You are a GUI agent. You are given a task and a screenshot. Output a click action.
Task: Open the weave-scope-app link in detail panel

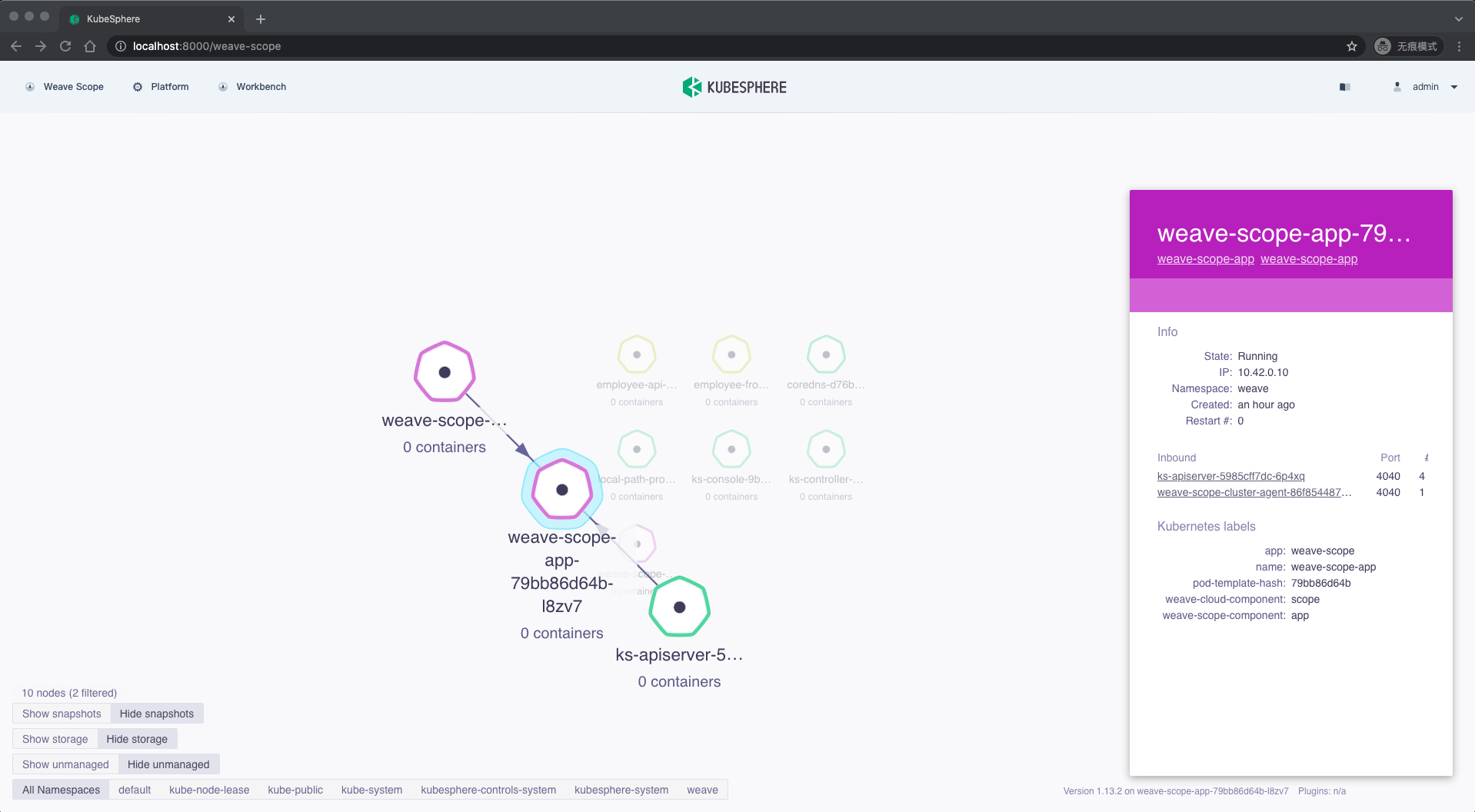(1205, 259)
